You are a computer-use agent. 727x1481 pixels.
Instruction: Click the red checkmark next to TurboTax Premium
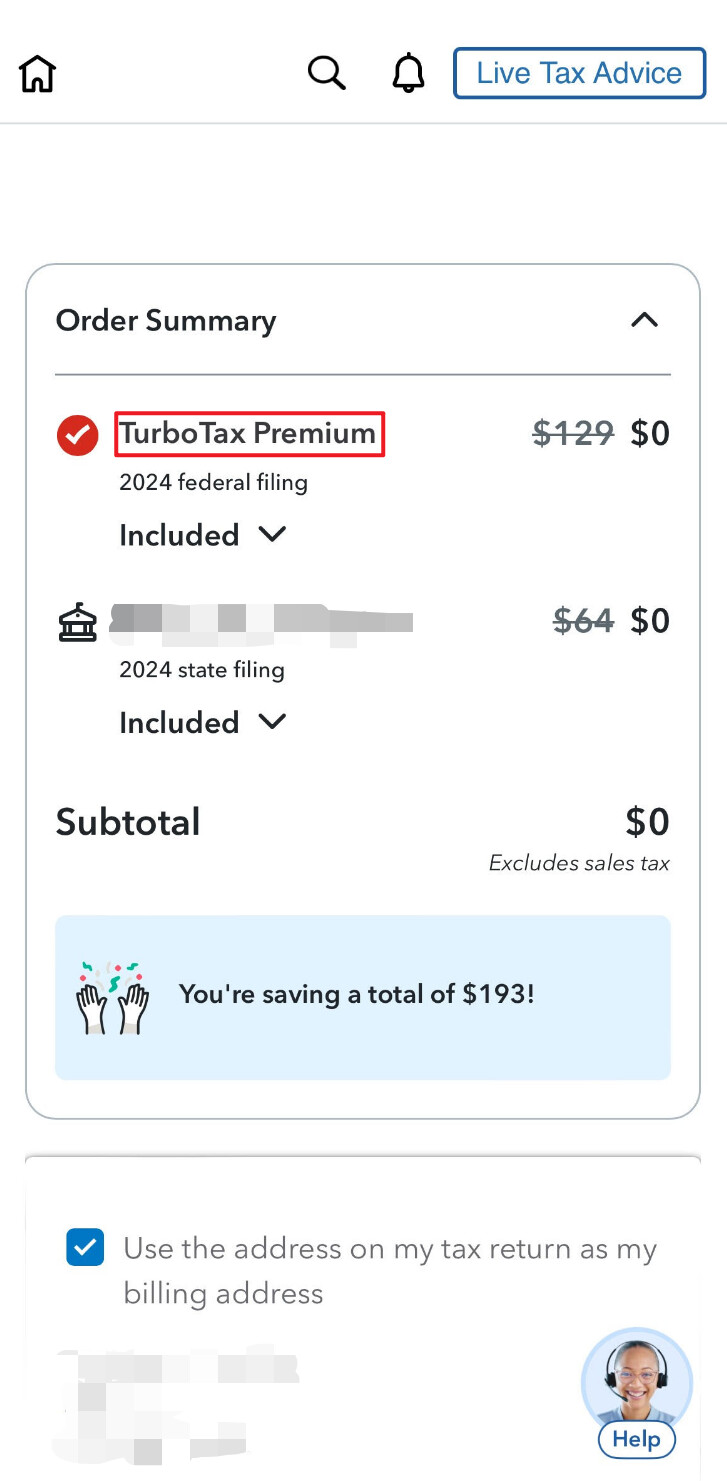click(x=77, y=435)
